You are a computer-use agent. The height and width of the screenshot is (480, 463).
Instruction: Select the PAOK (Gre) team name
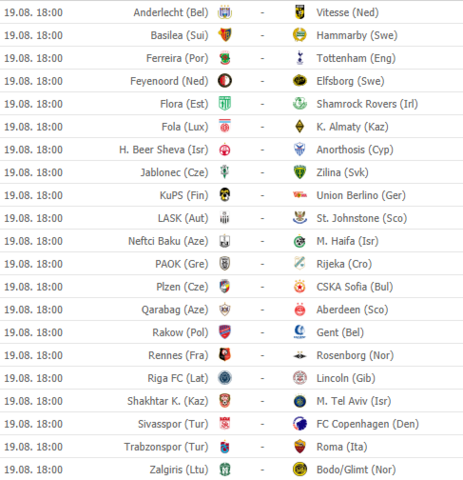[x=182, y=264]
